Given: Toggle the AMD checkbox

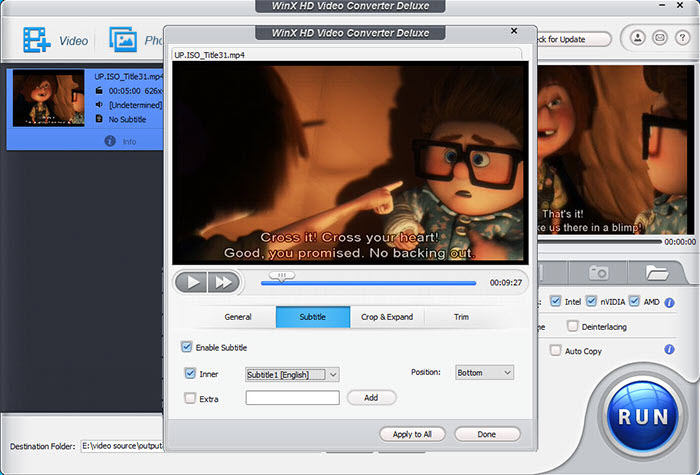Looking at the screenshot, I should click(634, 301).
